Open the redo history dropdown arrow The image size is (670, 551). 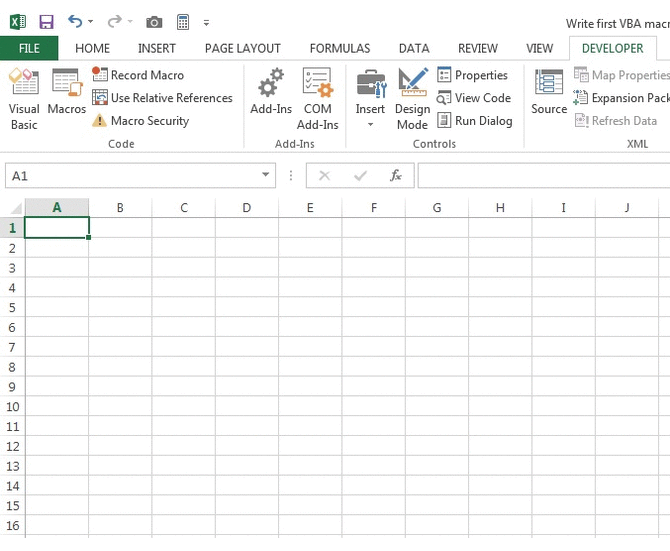(130, 21)
